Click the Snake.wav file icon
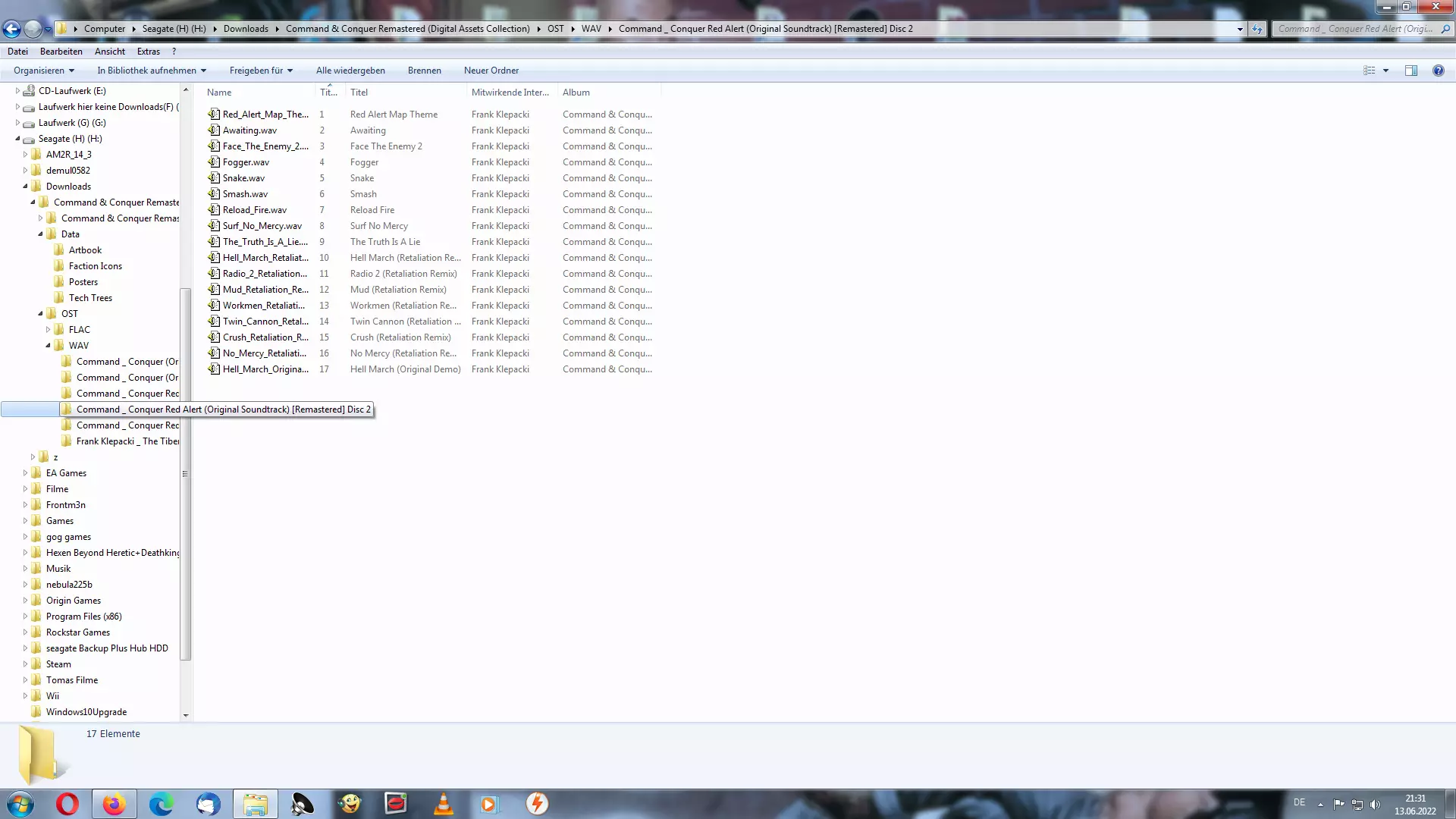Screen dimensions: 1456x819 tap(214, 178)
